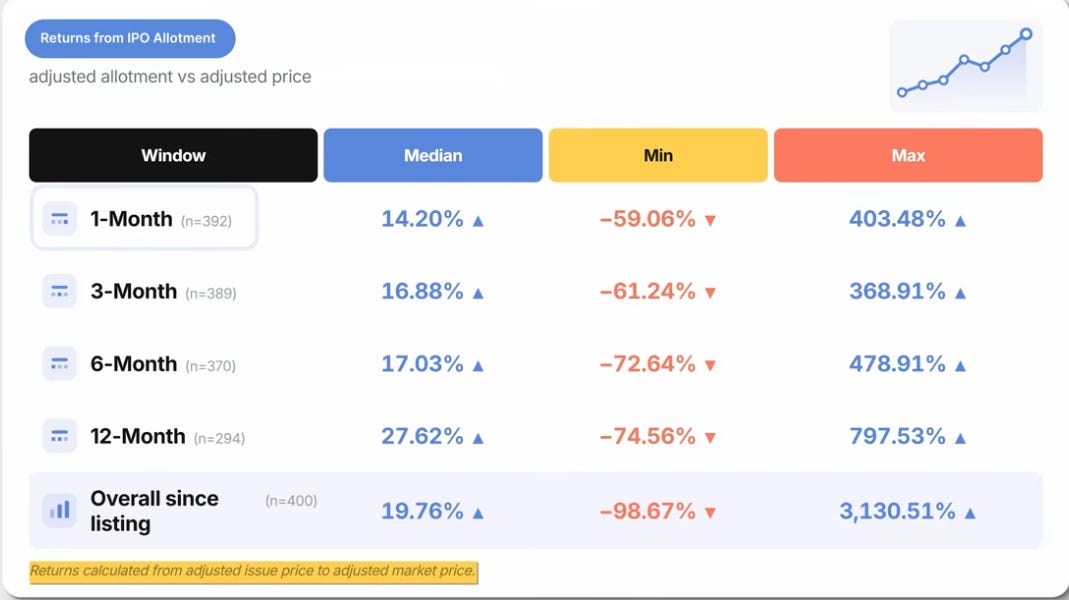
Task: Click the 1-Month row calendar icon
Action: [x=59, y=219]
